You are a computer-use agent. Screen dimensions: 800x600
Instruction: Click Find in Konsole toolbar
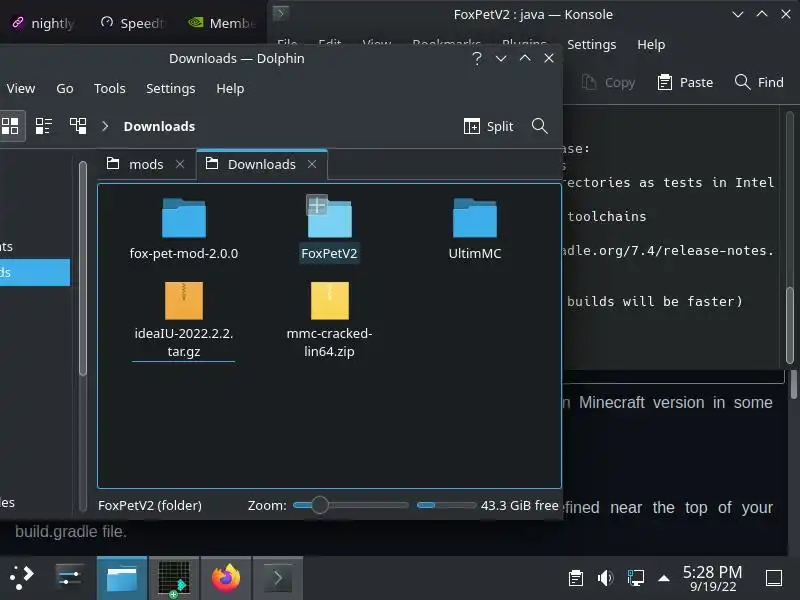(759, 82)
